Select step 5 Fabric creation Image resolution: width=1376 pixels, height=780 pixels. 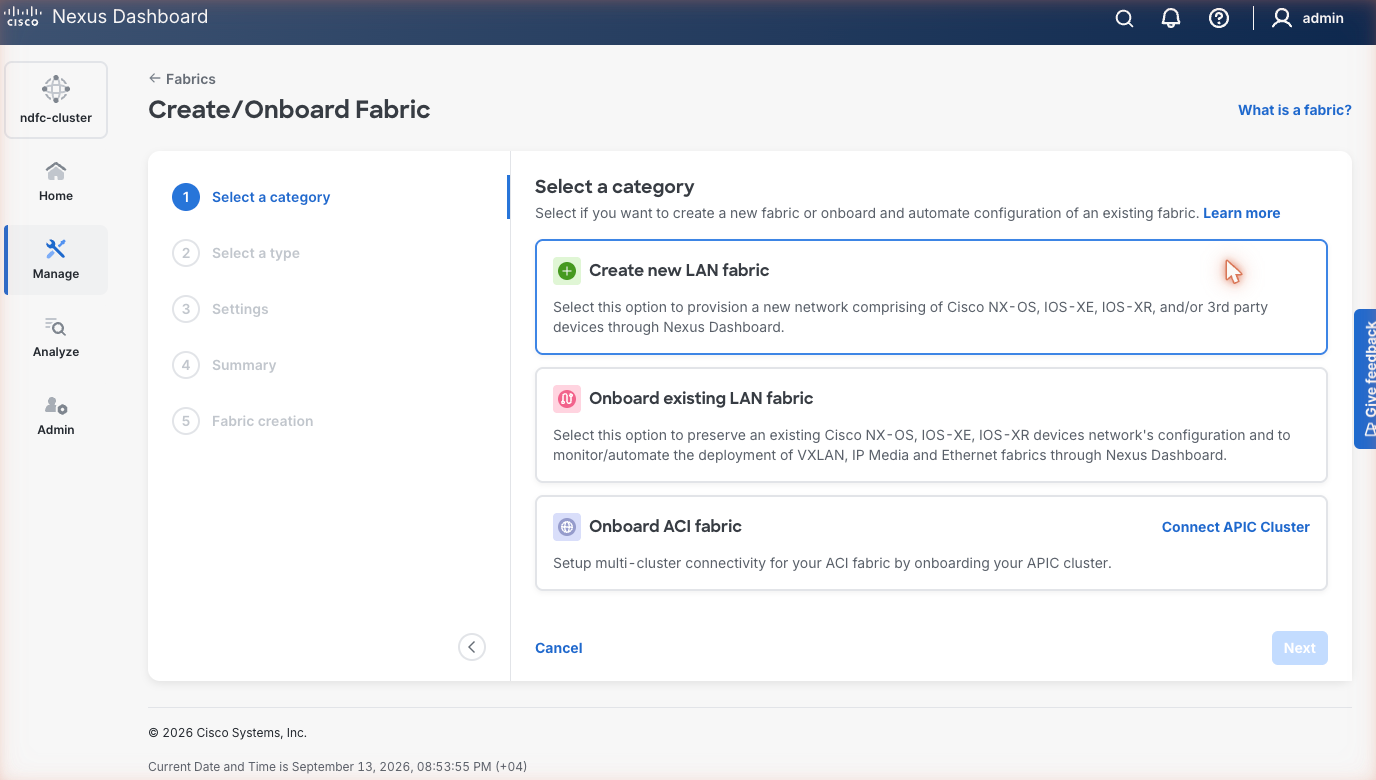(x=244, y=421)
